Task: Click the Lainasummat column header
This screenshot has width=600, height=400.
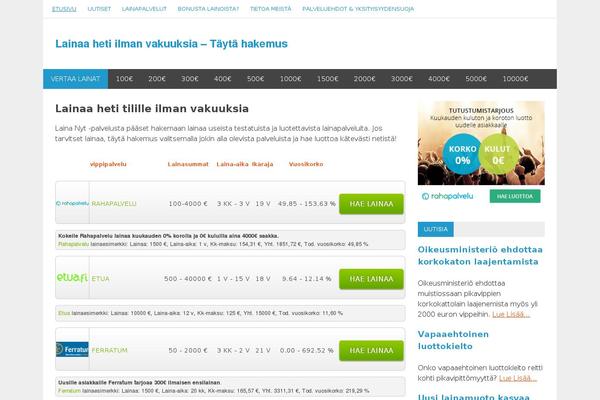Action: coord(188,164)
